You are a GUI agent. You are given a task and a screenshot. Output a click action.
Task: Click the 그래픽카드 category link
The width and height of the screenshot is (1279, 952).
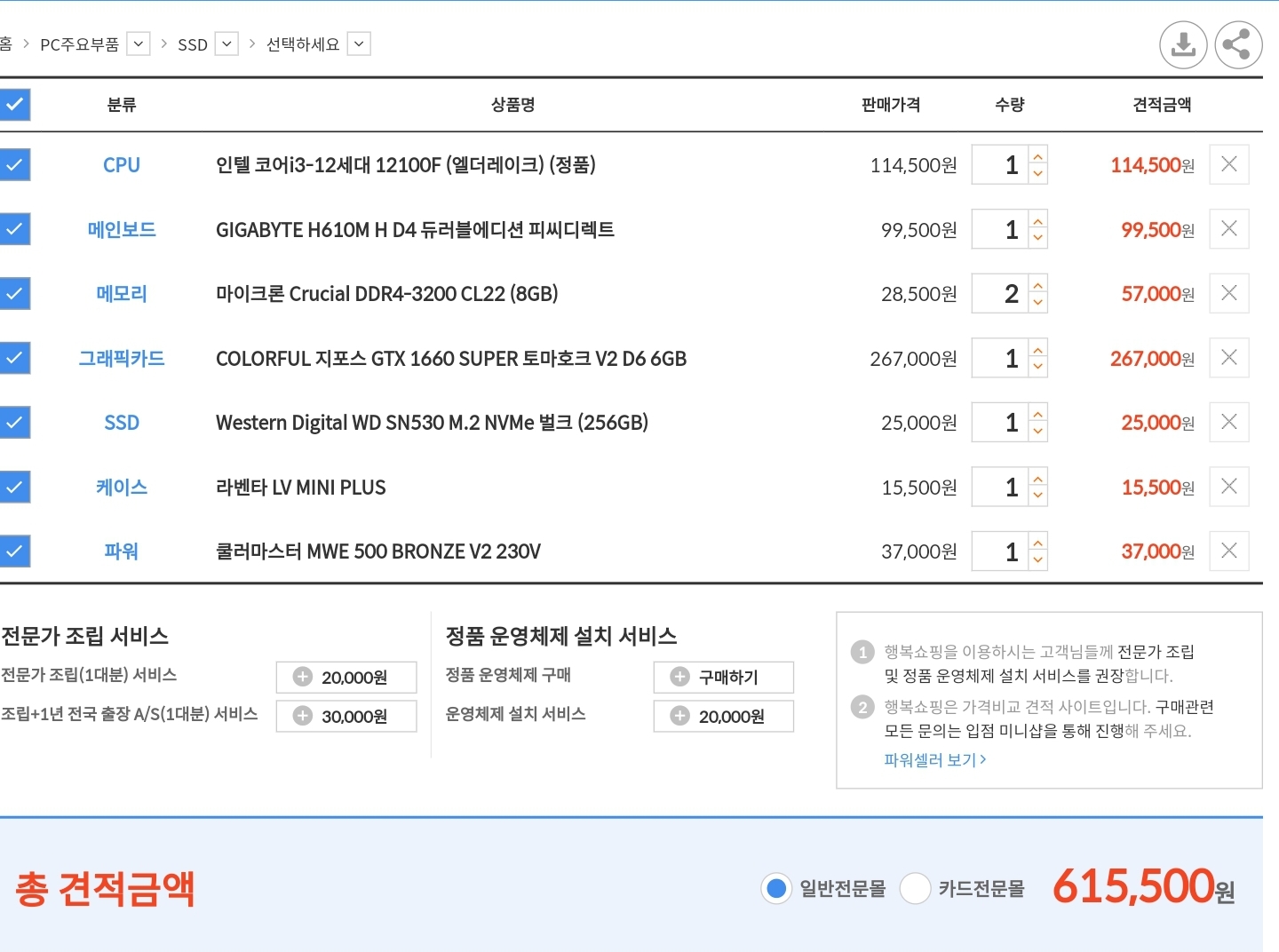(122, 358)
